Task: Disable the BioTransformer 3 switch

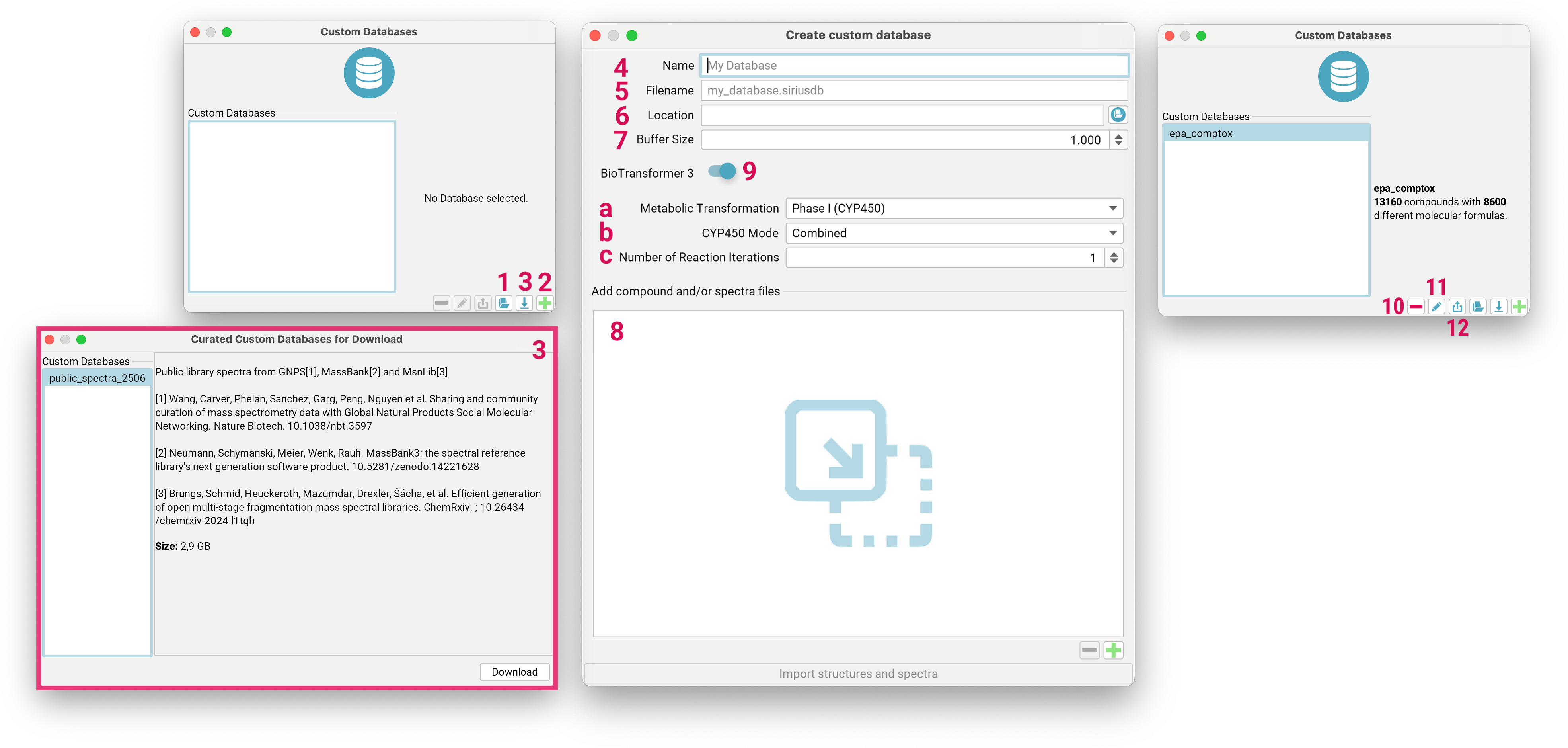Action: click(x=723, y=172)
